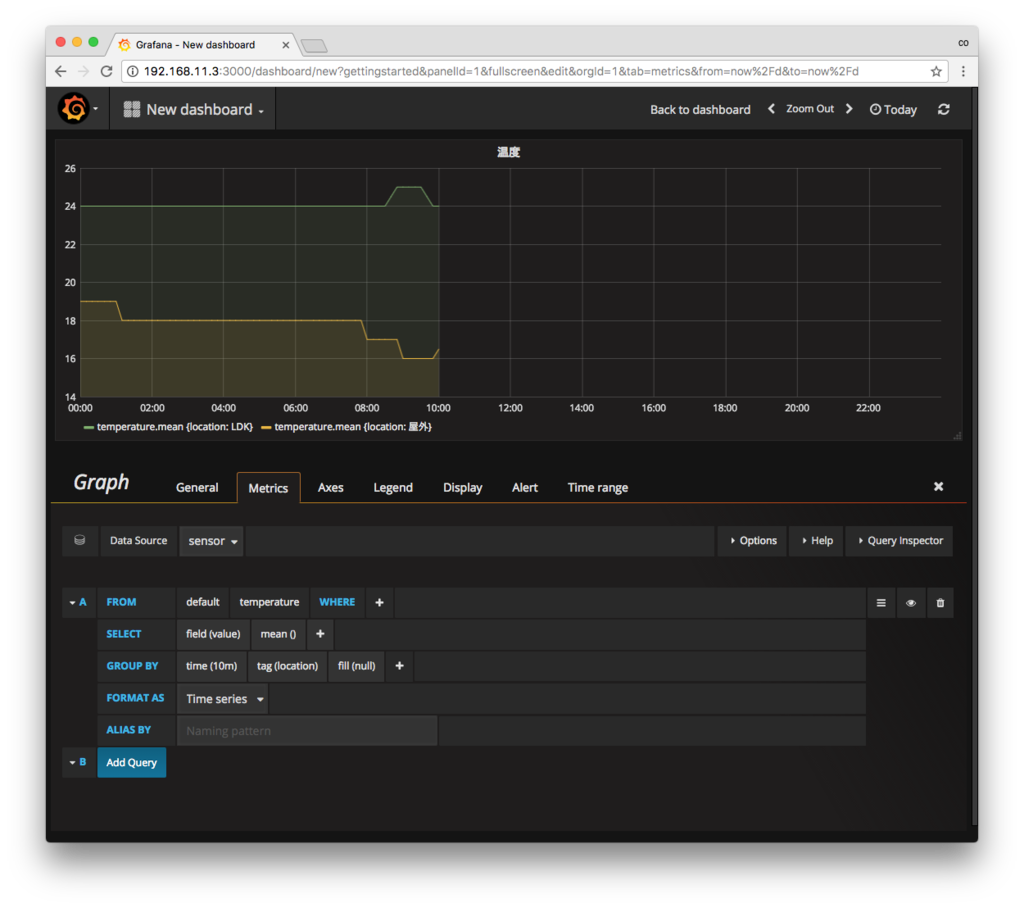Click the dashboard grid icon beside New dashboard
Screen dimensions: 1024x908
(x=132, y=109)
